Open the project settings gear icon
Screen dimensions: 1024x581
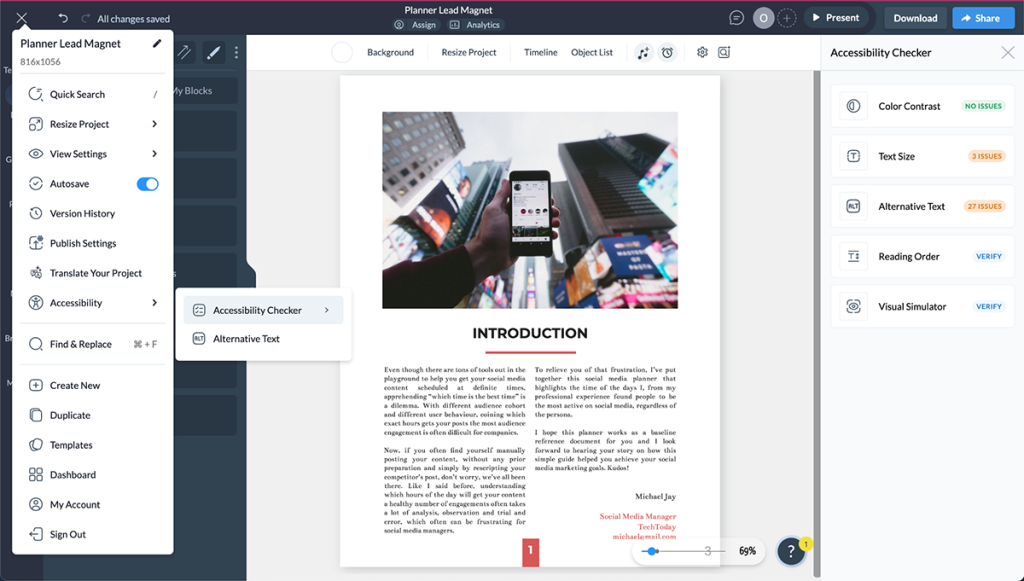tap(703, 52)
